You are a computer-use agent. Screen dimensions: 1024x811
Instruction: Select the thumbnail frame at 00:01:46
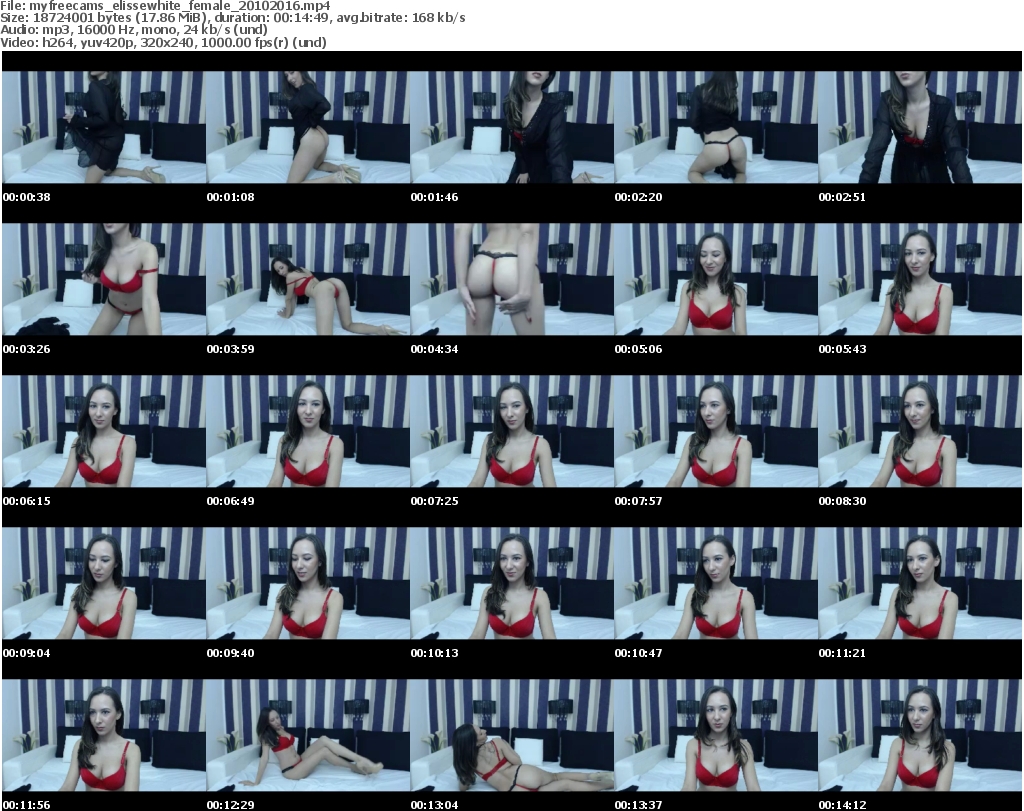(x=512, y=127)
